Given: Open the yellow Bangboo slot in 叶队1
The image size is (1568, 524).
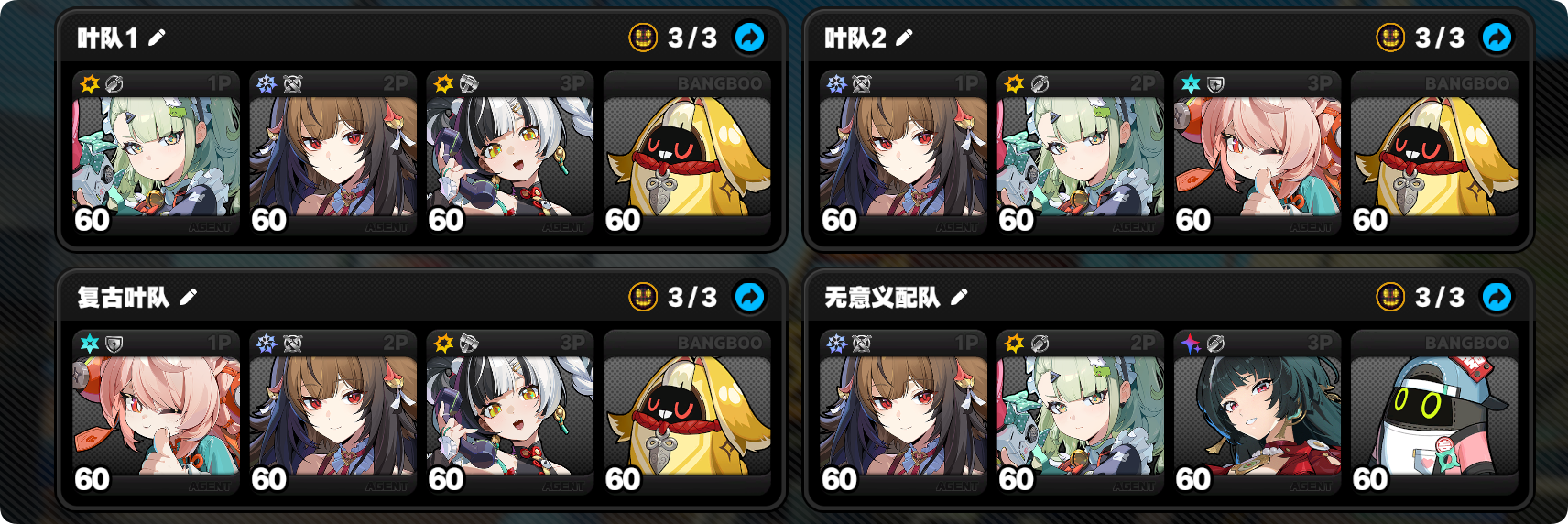Looking at the screenshot, I should (x=687, y=153).
